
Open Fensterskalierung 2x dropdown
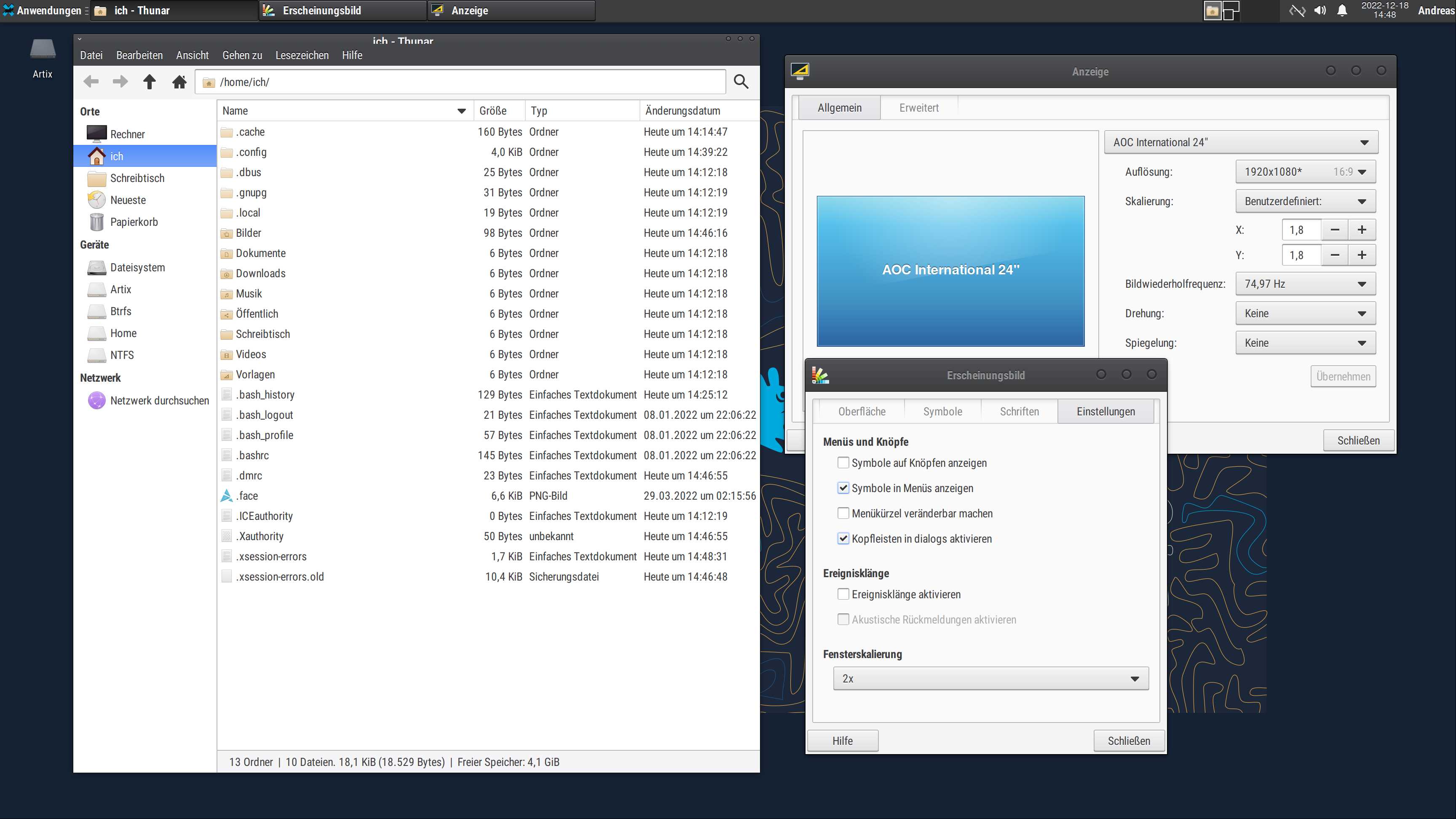tap(990, 679)
